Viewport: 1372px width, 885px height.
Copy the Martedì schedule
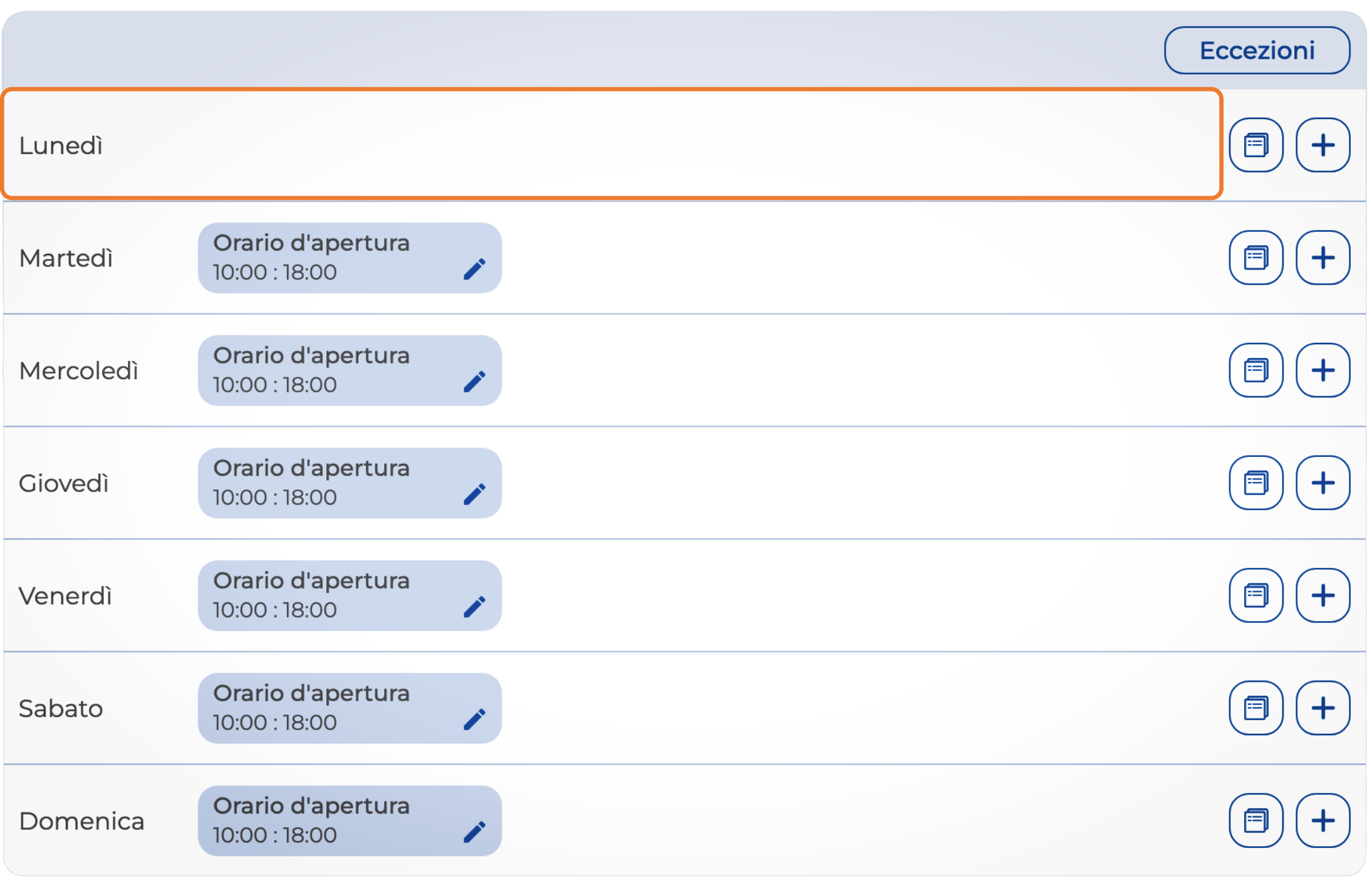pyautogui.click(x=1255, y=258)
